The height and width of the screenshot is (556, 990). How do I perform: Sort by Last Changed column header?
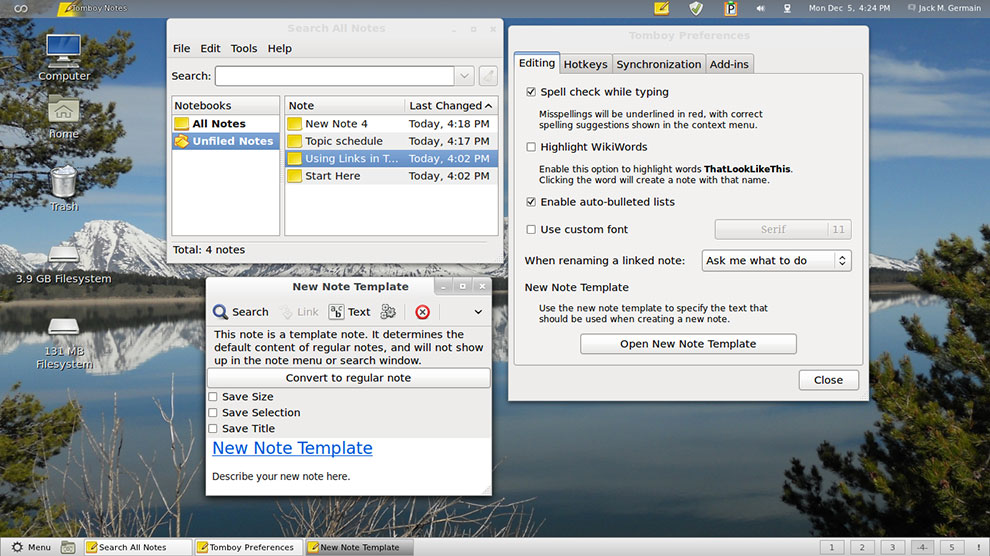coord(451,105)
